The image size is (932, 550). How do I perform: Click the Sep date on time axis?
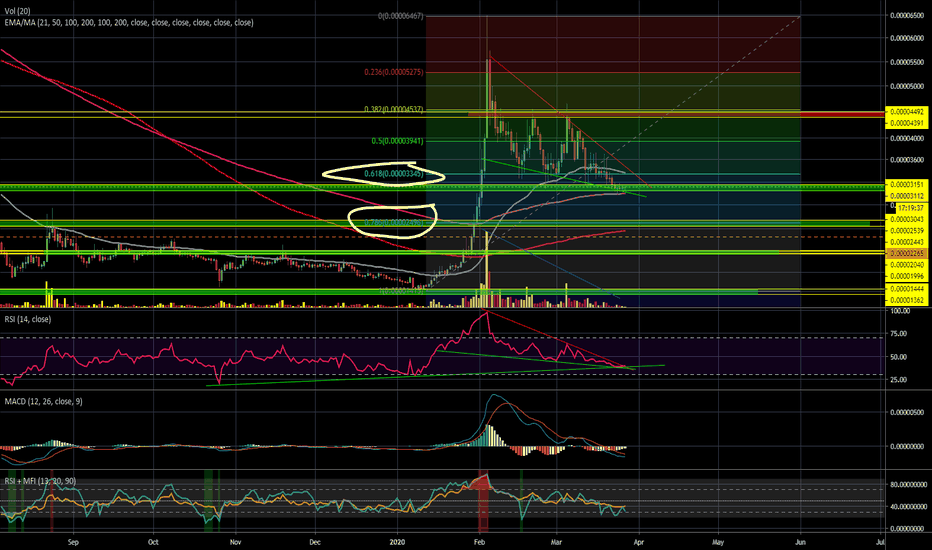(x=73, y=542)
